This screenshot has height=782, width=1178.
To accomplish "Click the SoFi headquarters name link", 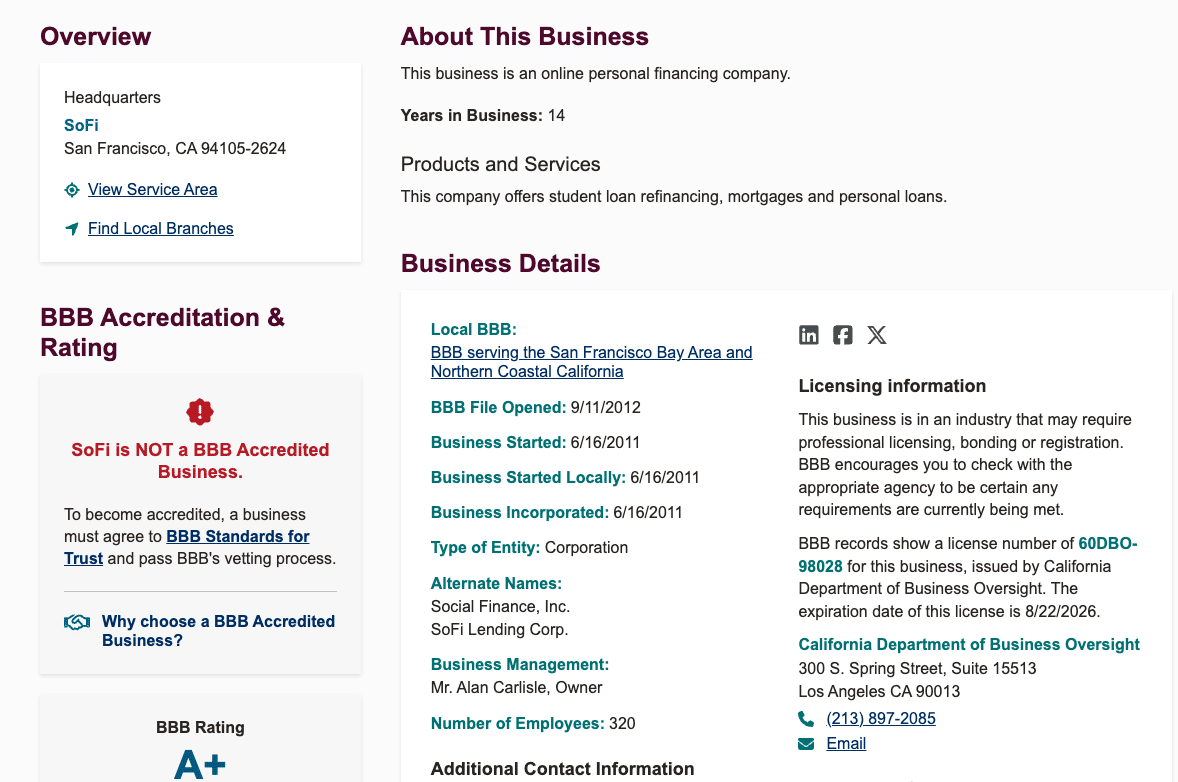I will [x=81, y=125].
